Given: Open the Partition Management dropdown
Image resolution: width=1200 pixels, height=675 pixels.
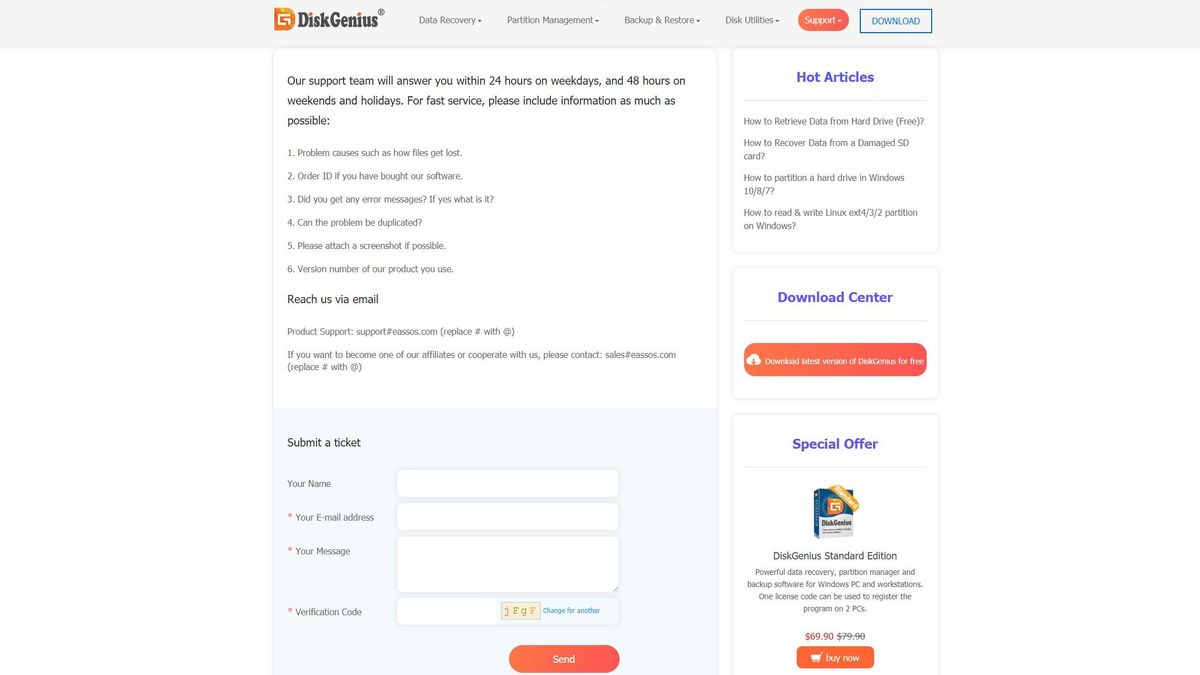Looking at the screenshot, I should click(x=553, y=20).
